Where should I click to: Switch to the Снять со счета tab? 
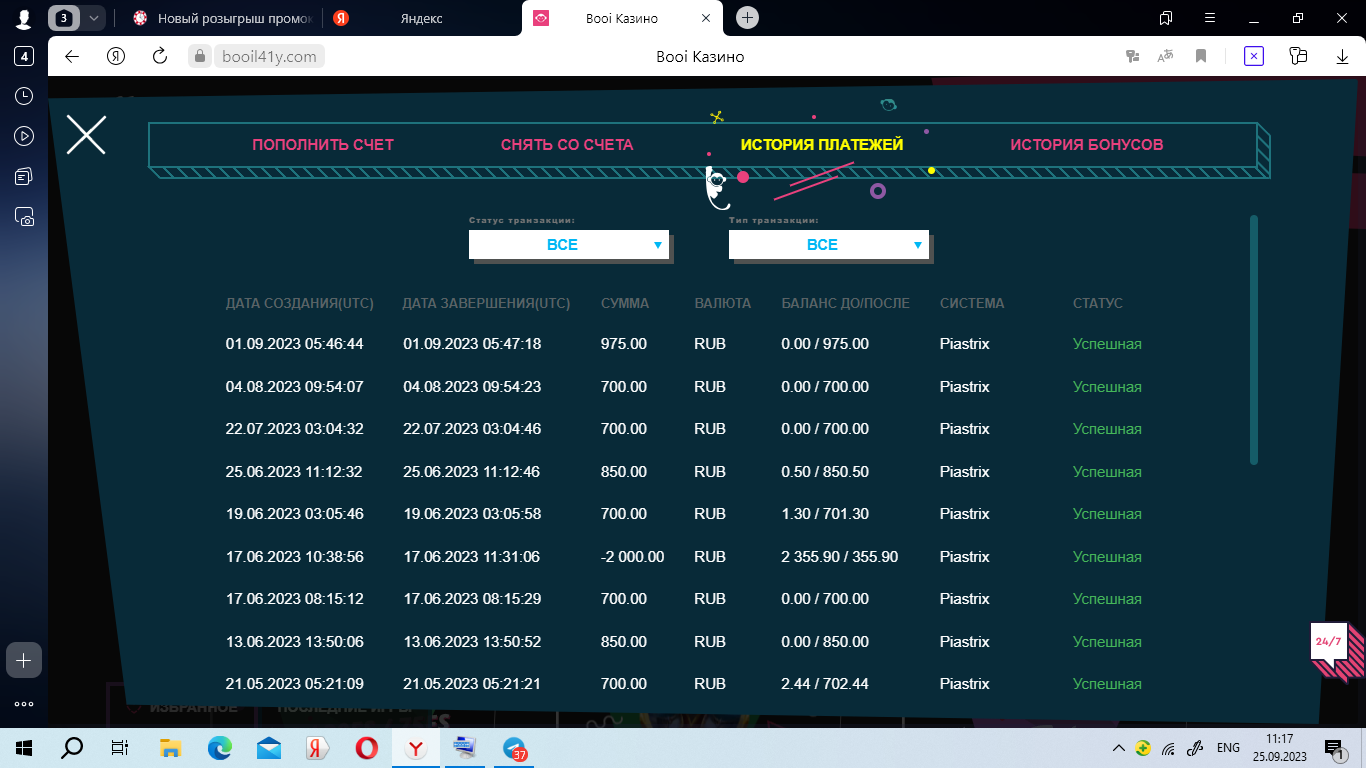567,145
